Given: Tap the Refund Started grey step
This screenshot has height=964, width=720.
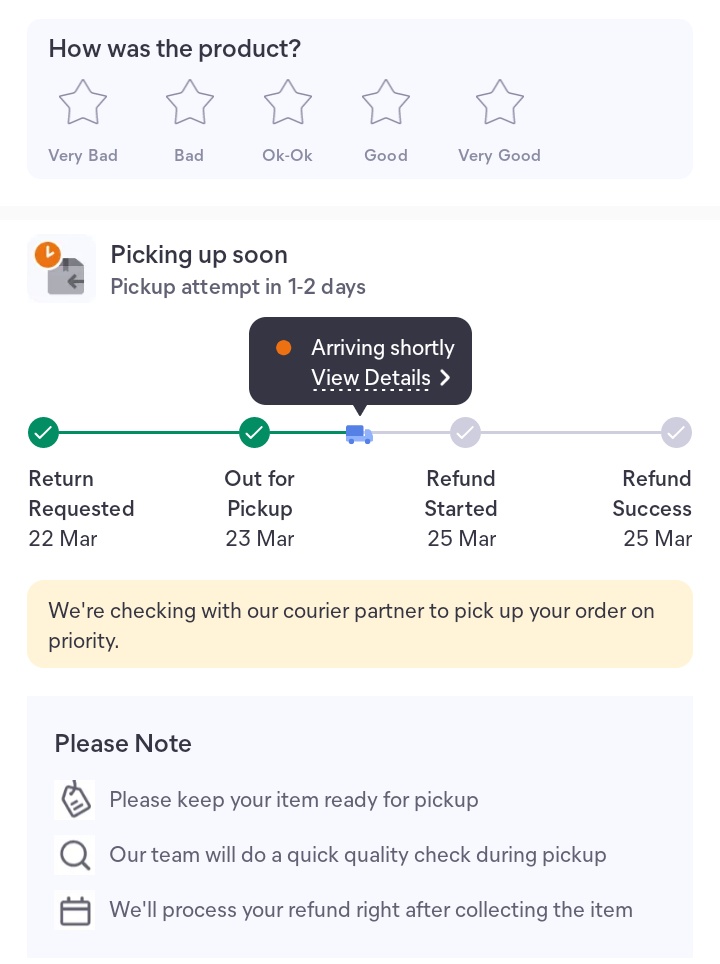Looking at the screenshot, I should pyautogui.click(x=466, y=433).
